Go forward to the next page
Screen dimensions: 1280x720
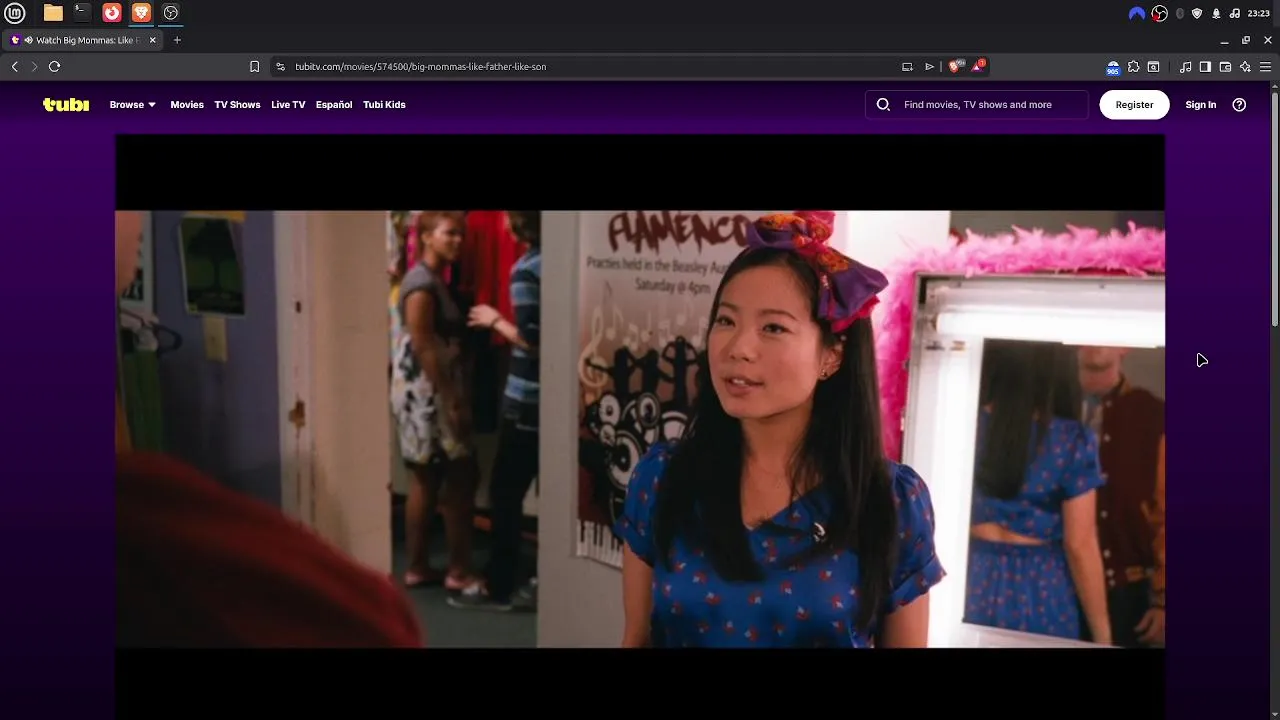(34, 67)
